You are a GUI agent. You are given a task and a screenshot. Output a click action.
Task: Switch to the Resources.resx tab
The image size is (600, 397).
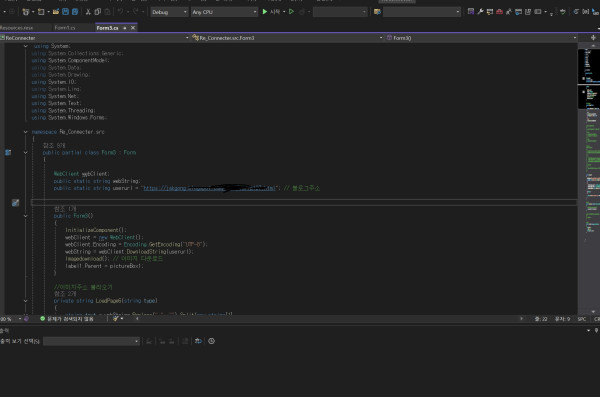[x=17, y=28]
